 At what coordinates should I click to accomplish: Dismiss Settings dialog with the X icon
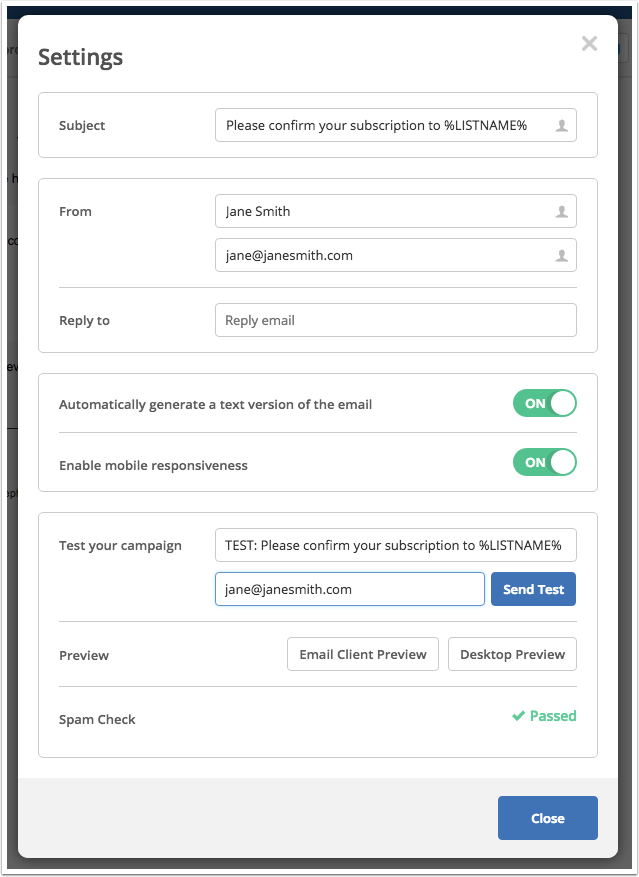pyautogui.click(x=589, y=44)
